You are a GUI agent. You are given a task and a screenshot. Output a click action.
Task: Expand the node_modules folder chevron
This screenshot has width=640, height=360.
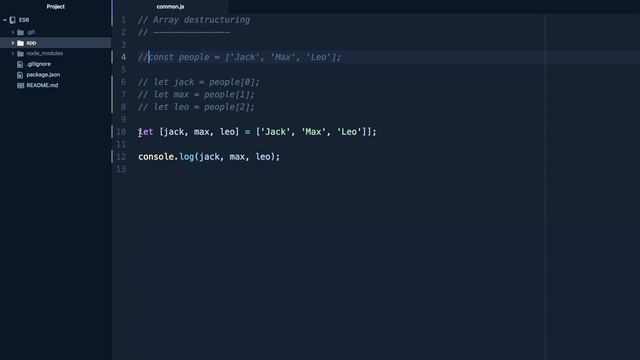coord(13,53)
